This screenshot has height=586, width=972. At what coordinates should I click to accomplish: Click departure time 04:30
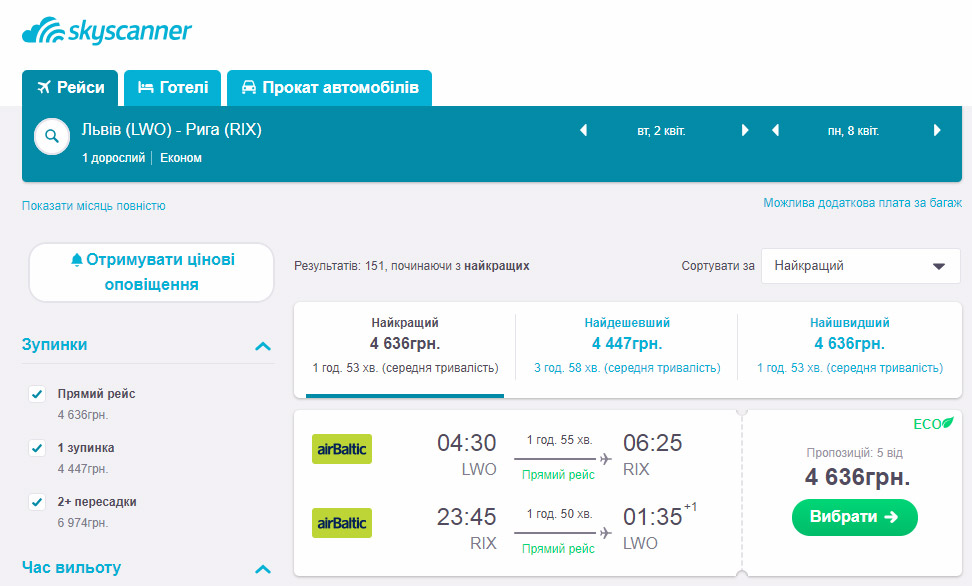click(466, 443)
